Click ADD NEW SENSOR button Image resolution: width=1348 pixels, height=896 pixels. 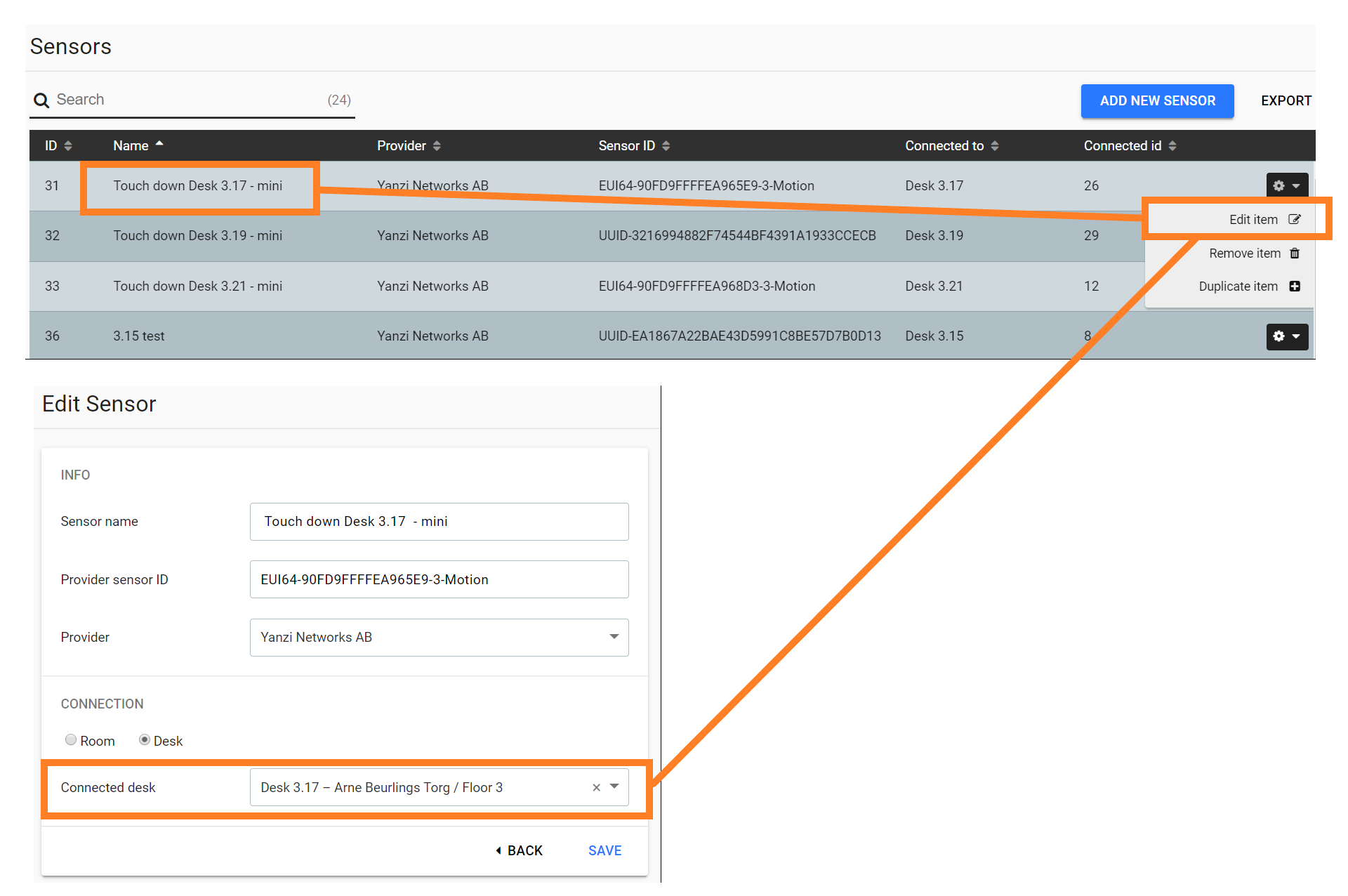click(x=1157, y=100)
